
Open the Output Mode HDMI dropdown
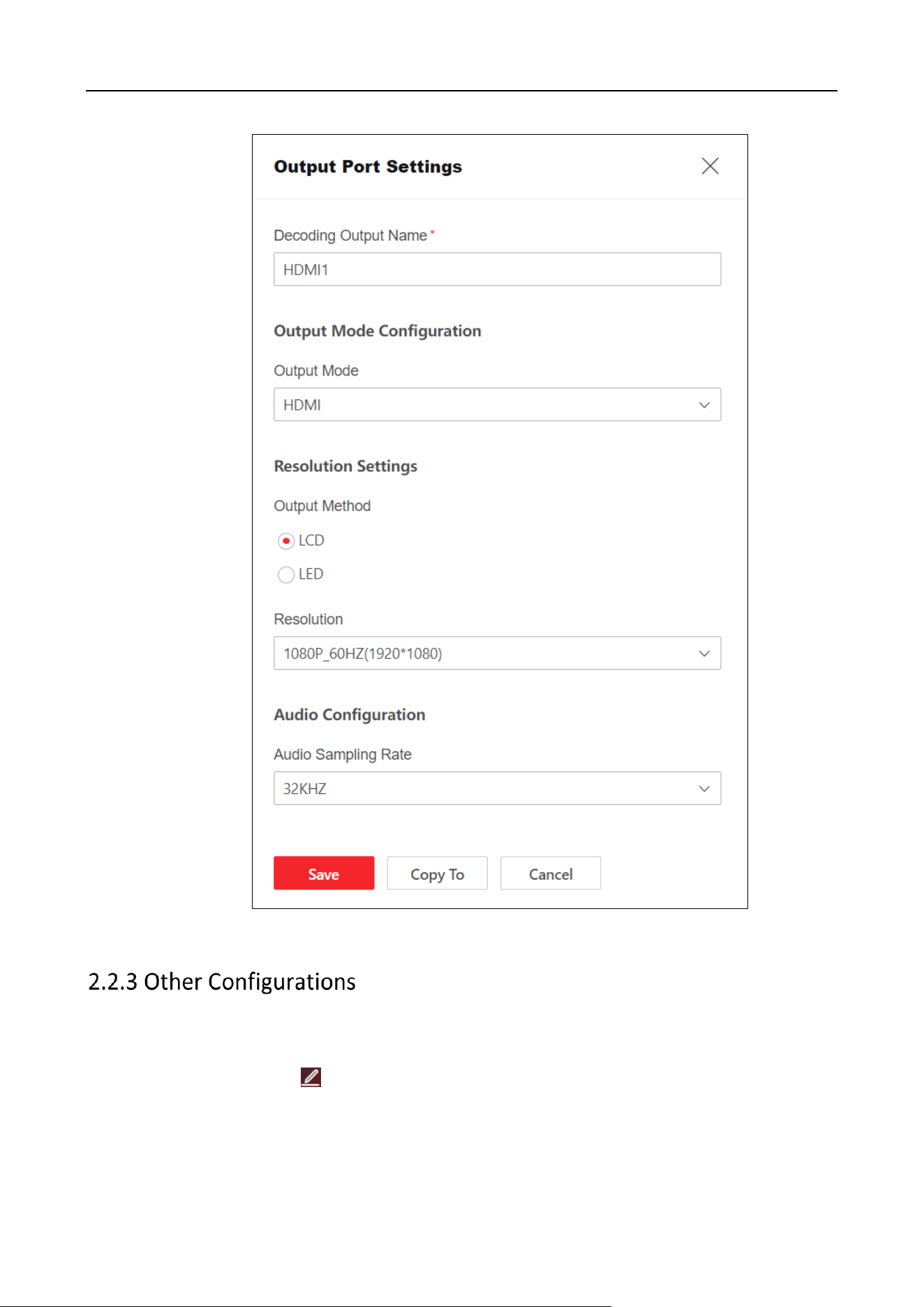(497, 405)
